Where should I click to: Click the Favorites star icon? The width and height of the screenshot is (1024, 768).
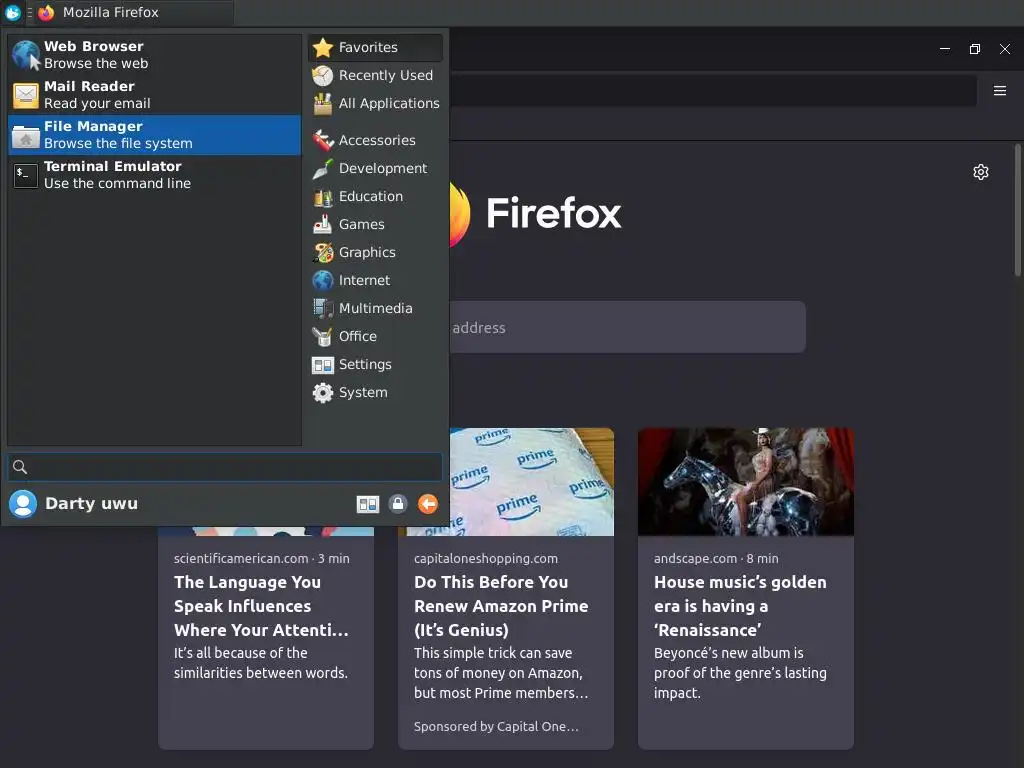click(x=323, y=47)
